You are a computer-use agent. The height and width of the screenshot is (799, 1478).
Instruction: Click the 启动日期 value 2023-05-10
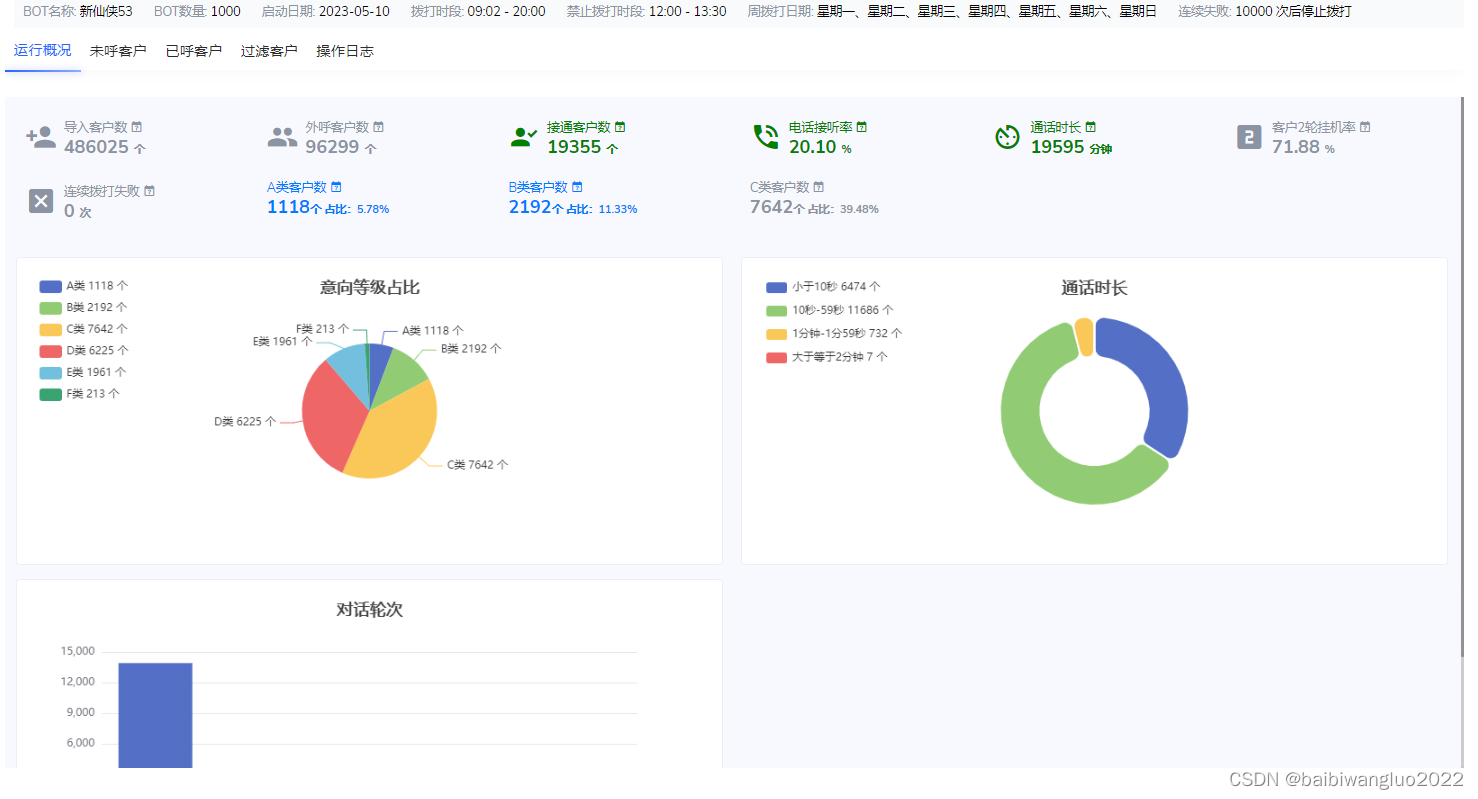tap(354, 11)
